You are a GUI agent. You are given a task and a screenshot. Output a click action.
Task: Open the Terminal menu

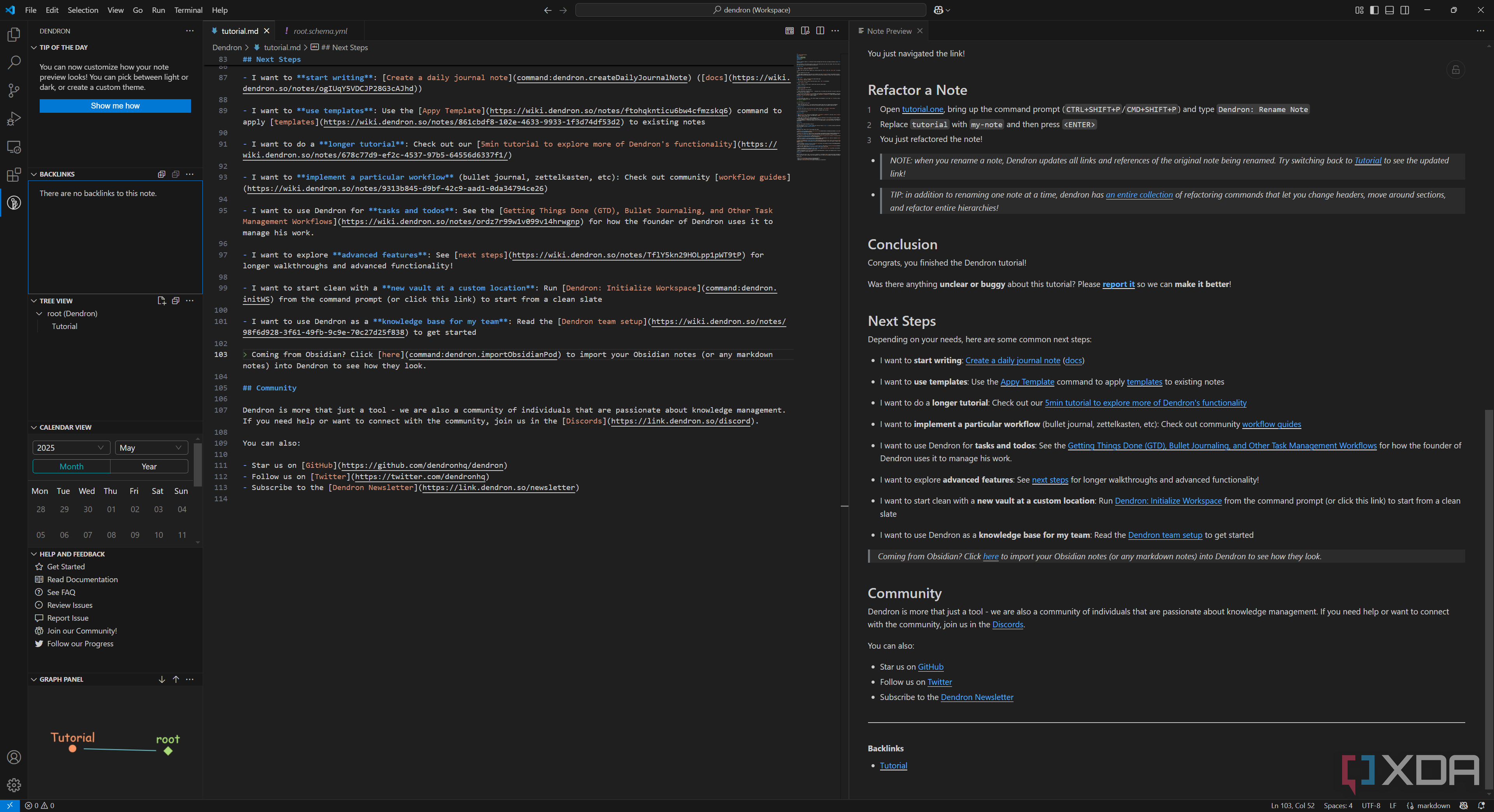(x=188, y=10)
